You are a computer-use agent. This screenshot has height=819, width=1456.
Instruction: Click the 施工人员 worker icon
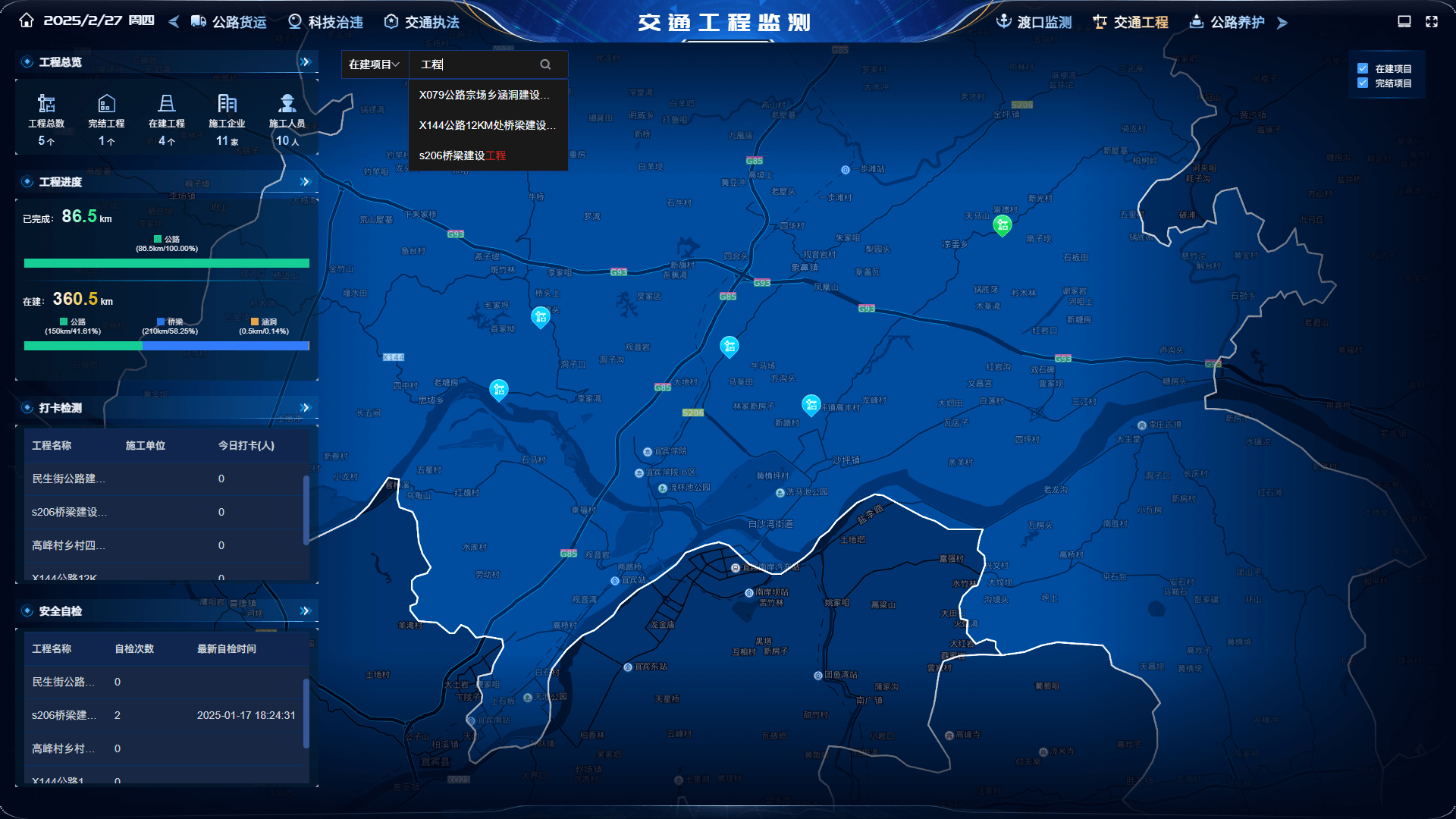coord(287,103)
